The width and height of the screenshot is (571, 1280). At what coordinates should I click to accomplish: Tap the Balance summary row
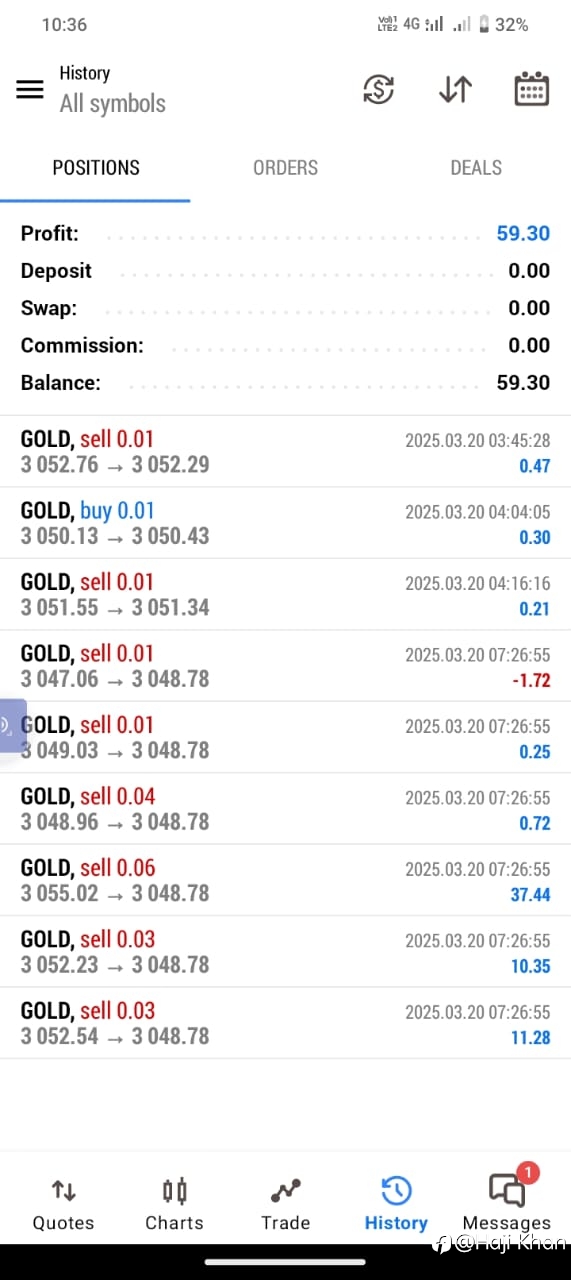(x=285, y=383)
